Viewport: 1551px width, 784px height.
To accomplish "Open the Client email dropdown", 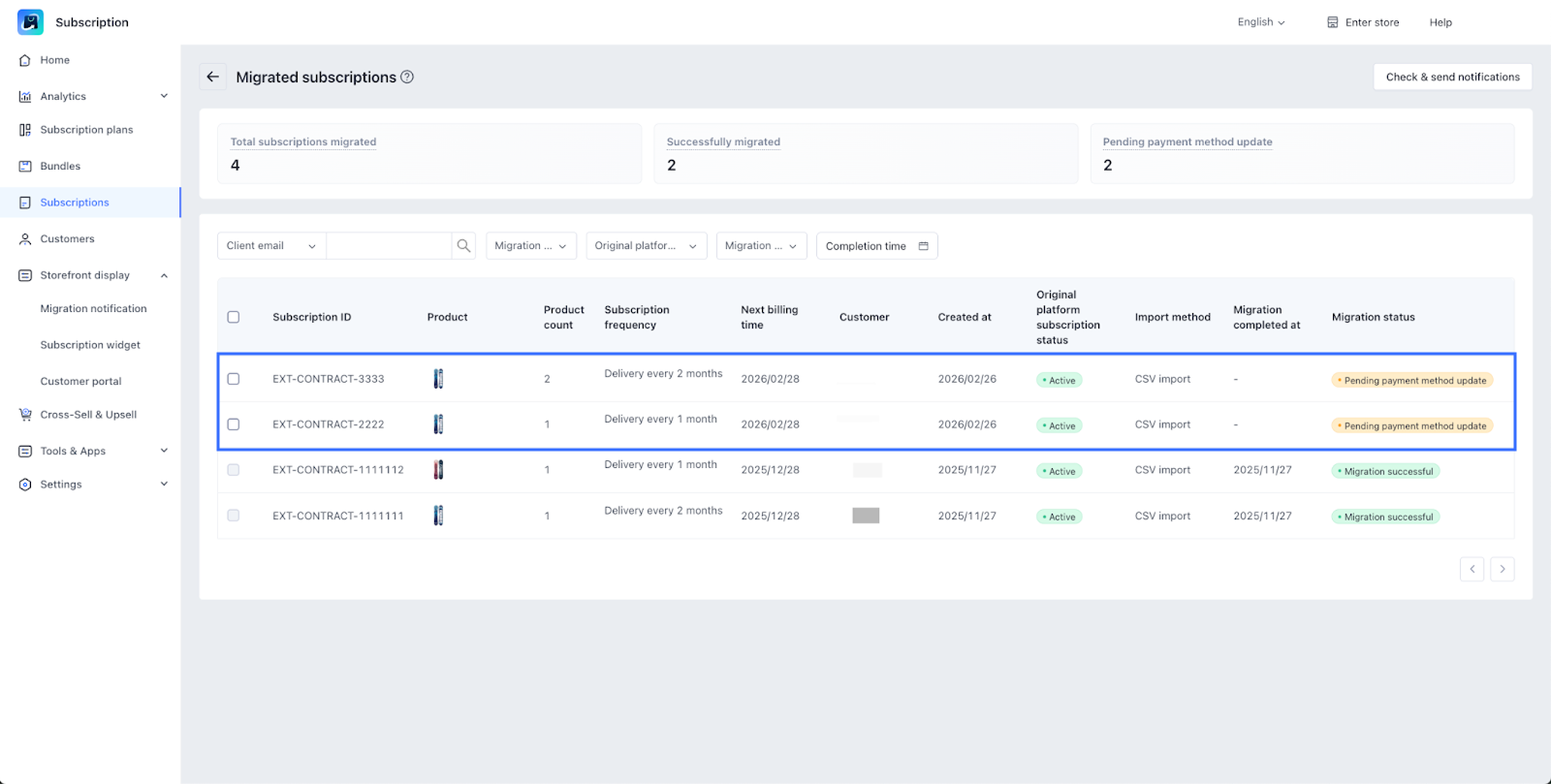I will coord(271,246).
